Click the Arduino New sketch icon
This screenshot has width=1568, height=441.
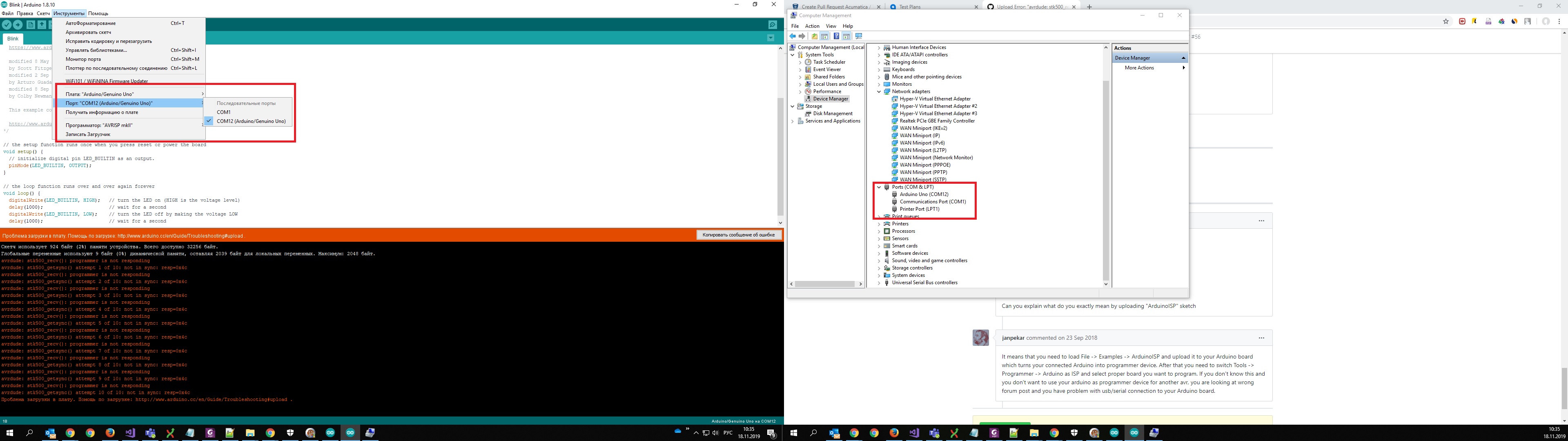(31, 25)
